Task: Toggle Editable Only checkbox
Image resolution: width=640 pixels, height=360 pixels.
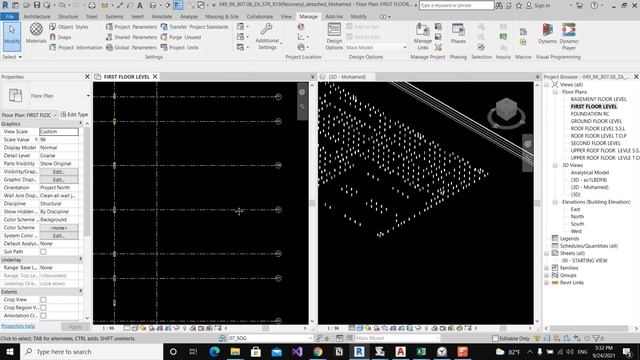Action: (x=495, y=338)
